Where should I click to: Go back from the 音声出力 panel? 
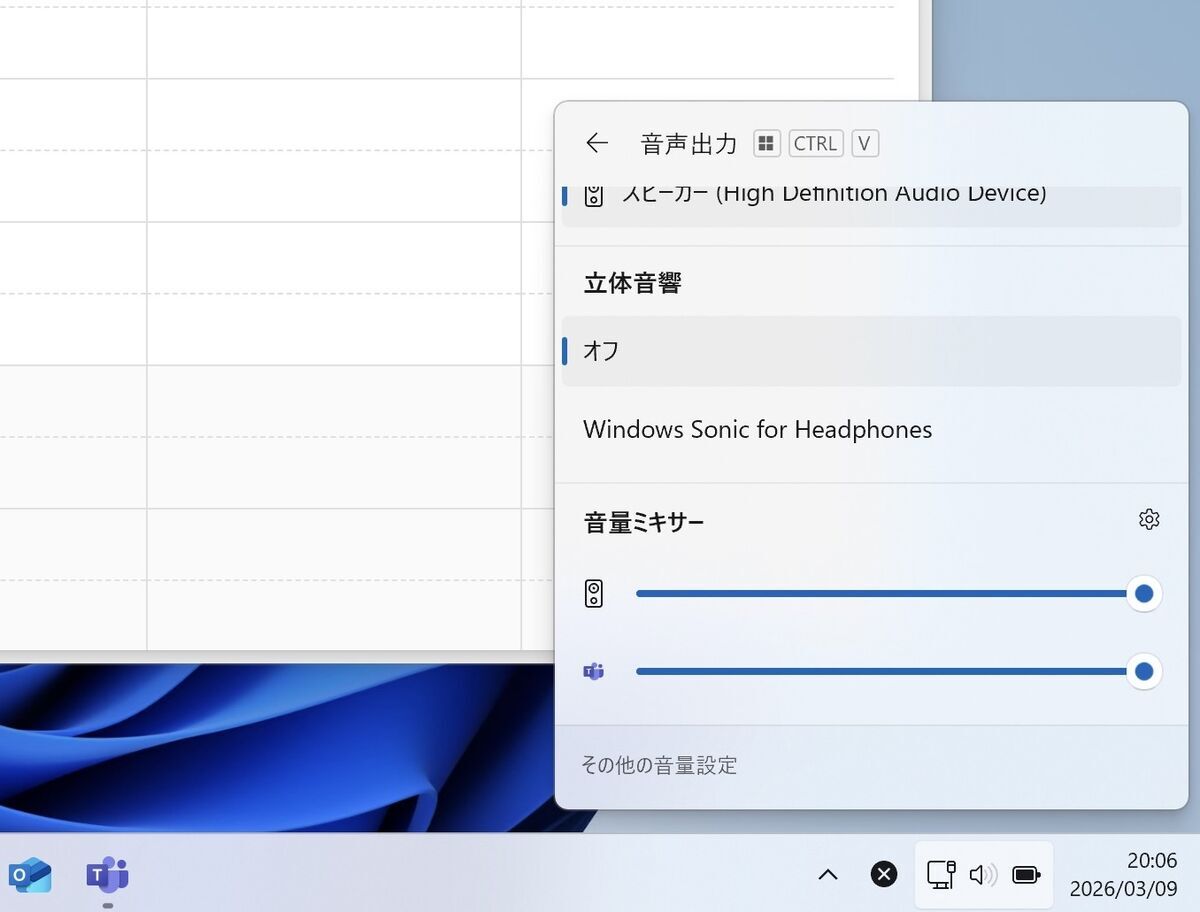click(x=597, y=143)
